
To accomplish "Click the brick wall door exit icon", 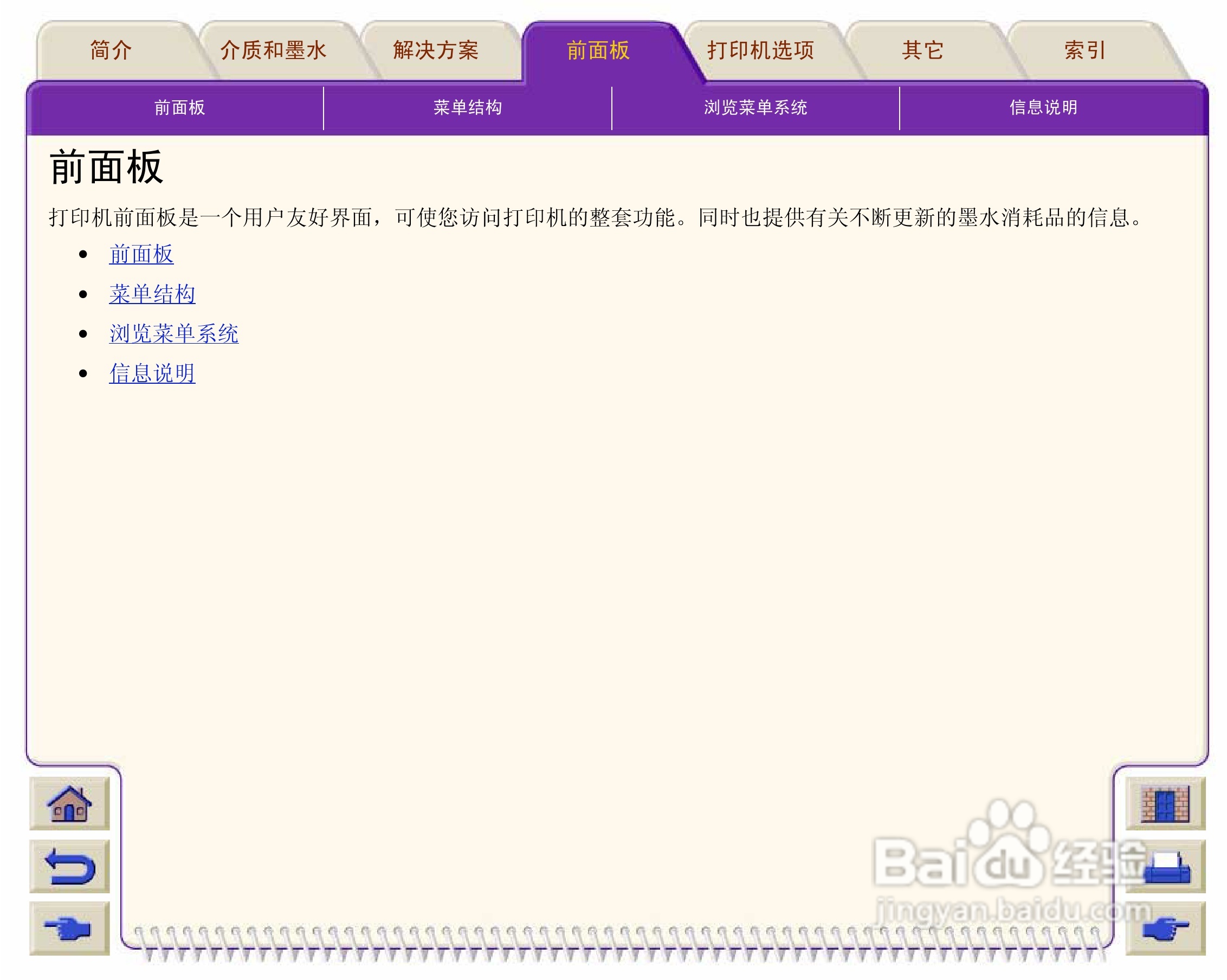I will coord(1164,803).
